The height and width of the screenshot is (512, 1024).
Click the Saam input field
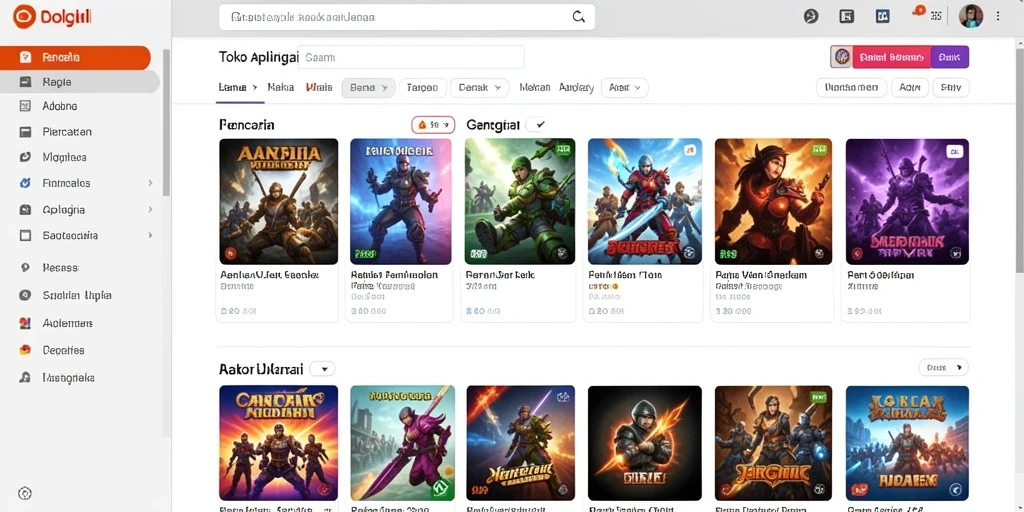coord(411,57)
